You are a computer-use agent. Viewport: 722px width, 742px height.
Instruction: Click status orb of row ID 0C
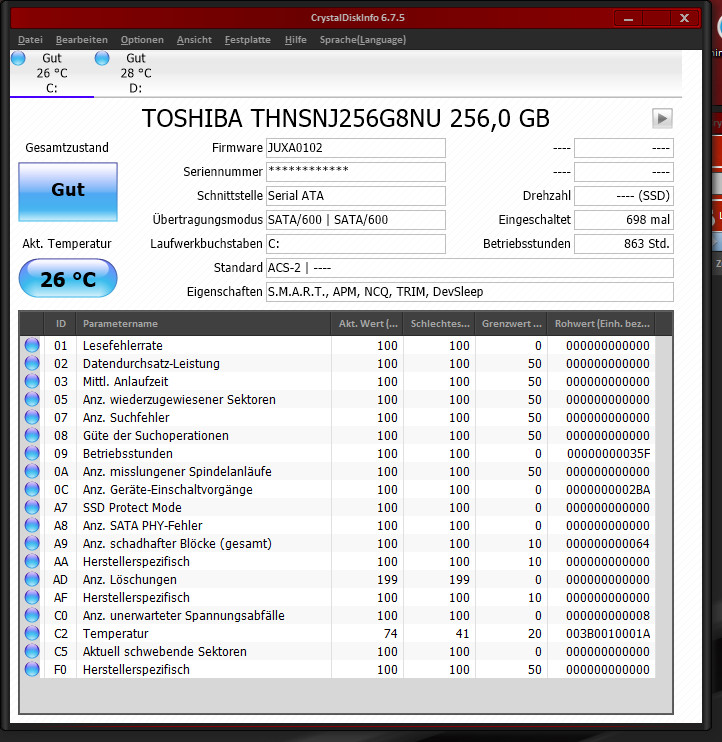(32, 489)
